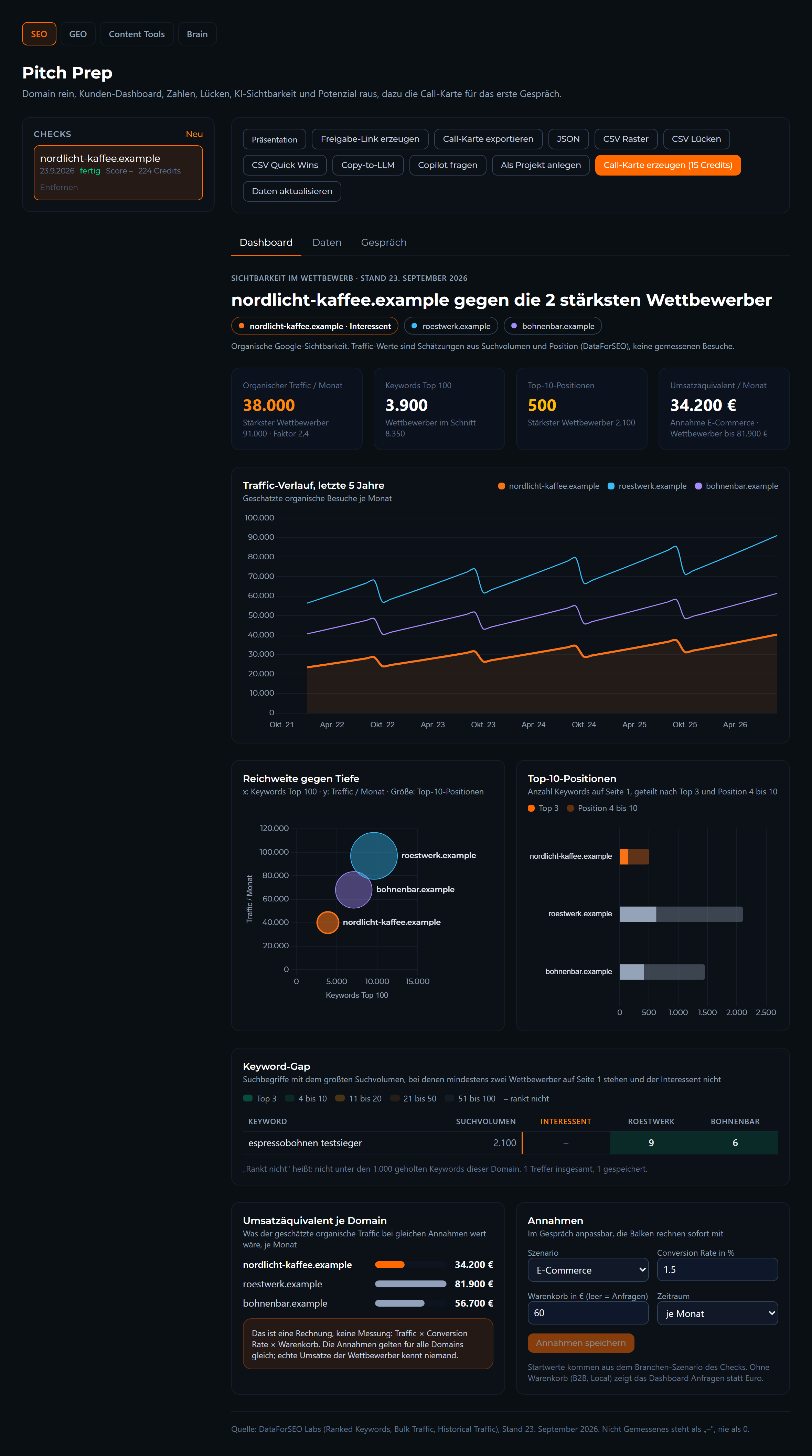Viewport: 812px width, 1456px height.
Task: Click the orange nordlicht-kaffee.example bubble
Action: click(328, 922)
